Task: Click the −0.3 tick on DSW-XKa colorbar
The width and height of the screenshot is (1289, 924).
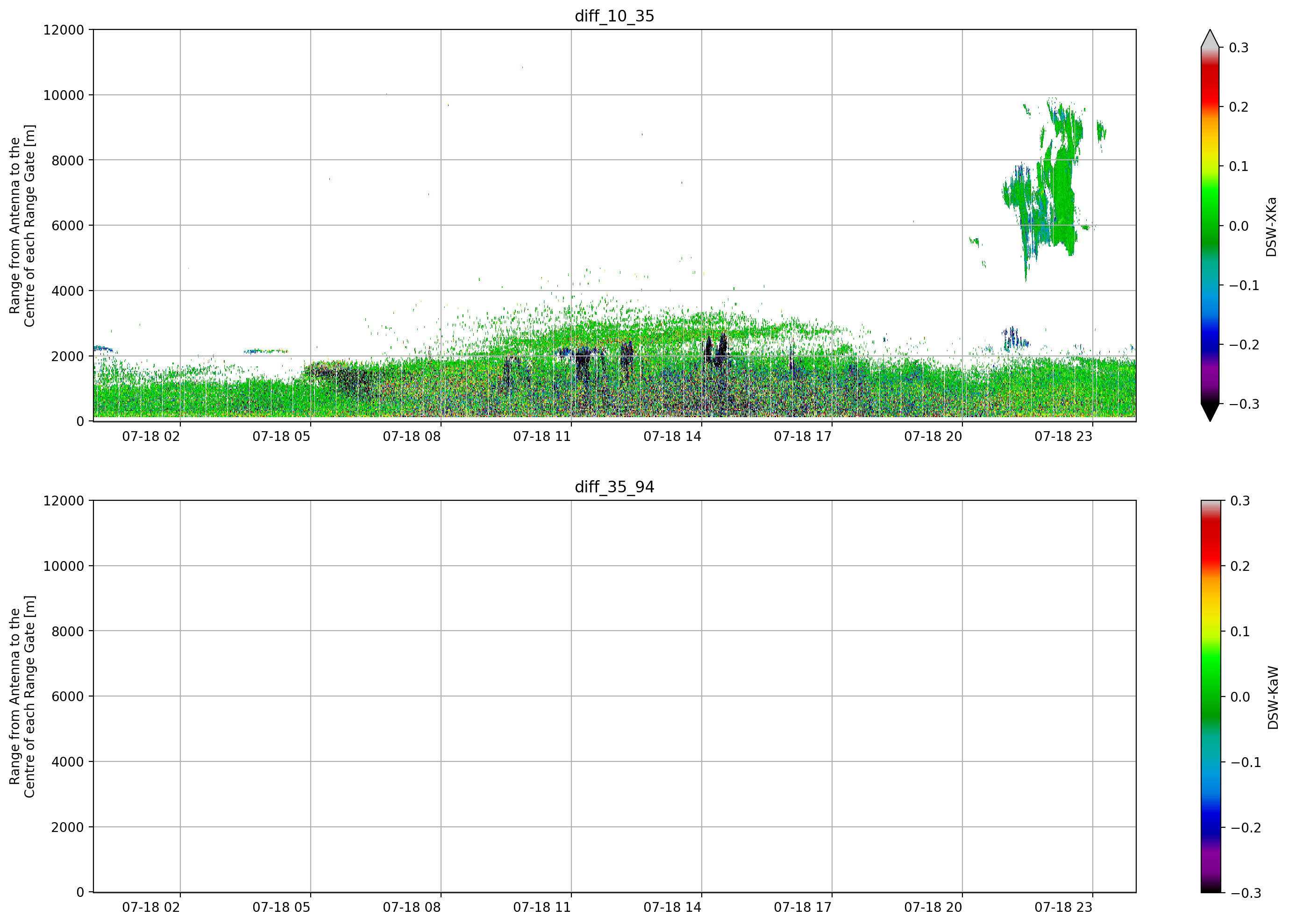Action: (x=1244, y=404)
